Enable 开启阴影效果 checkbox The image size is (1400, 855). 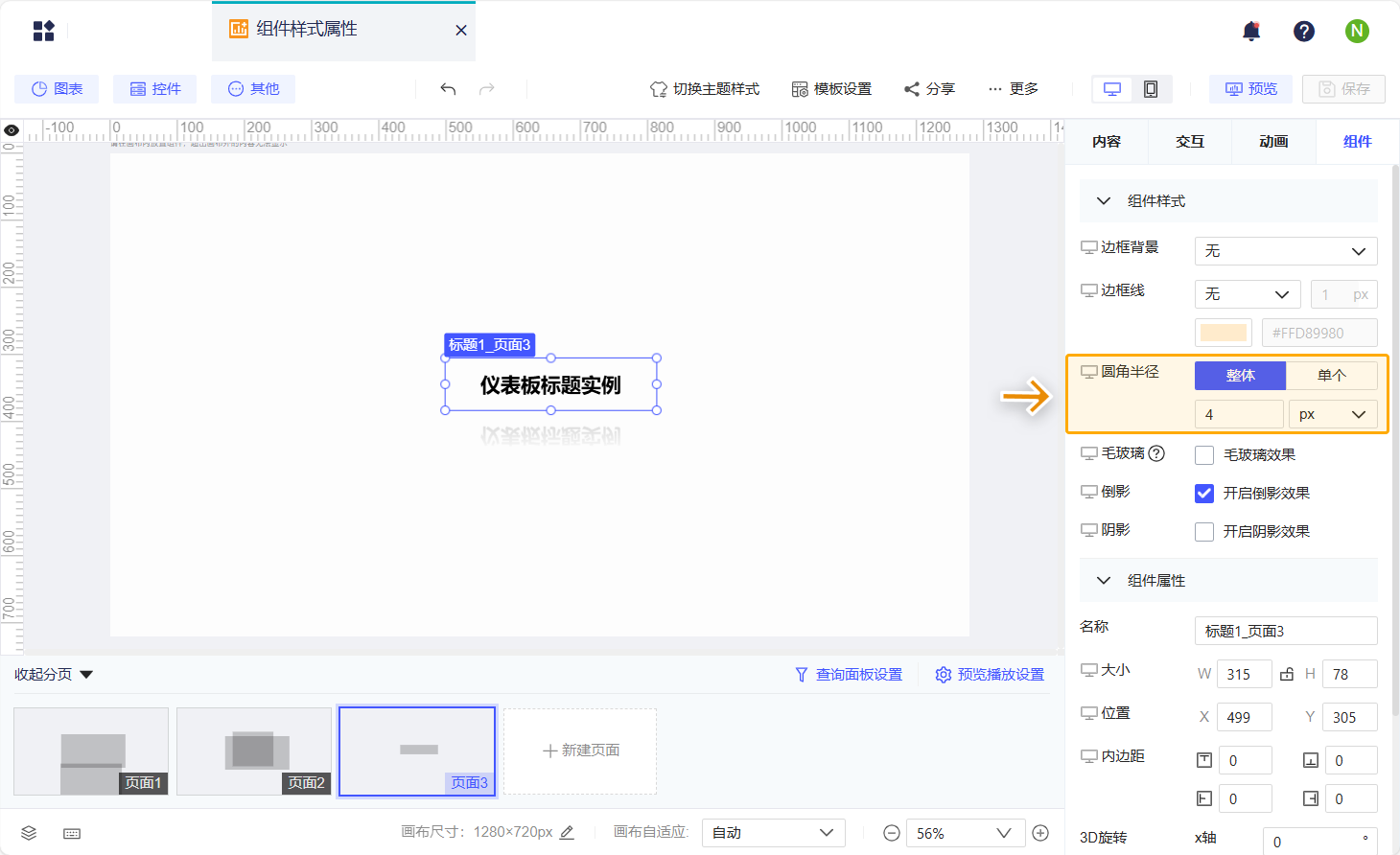(x=1204, y=532)
